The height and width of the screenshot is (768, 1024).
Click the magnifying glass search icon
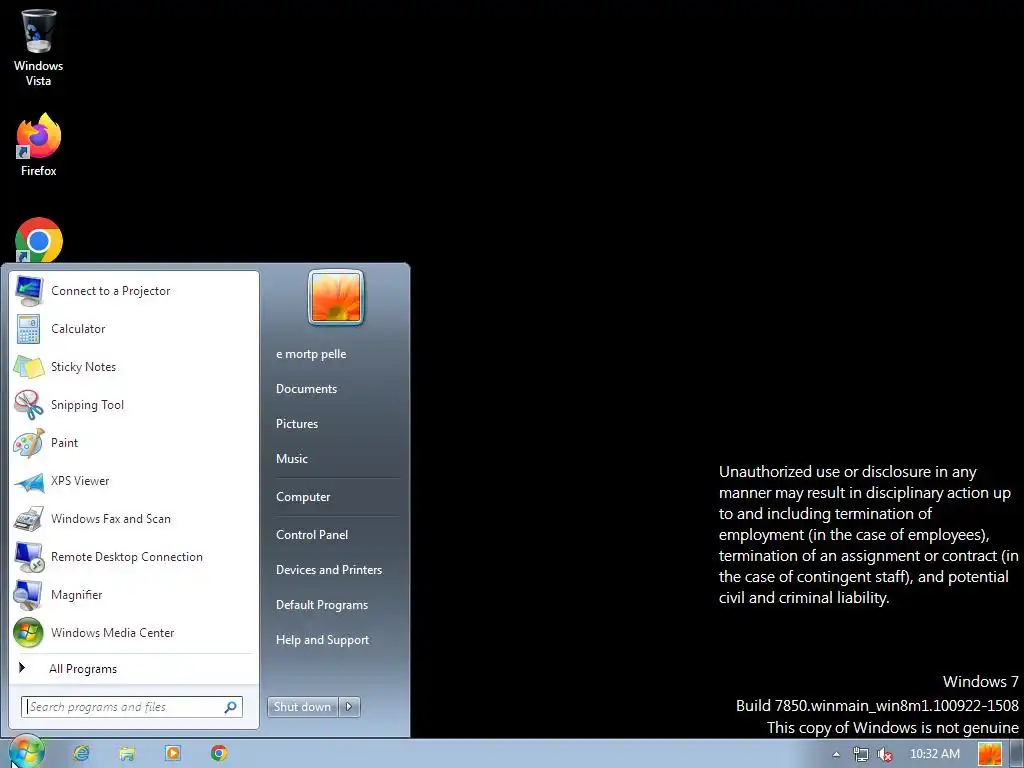click(x=231, y=707)
